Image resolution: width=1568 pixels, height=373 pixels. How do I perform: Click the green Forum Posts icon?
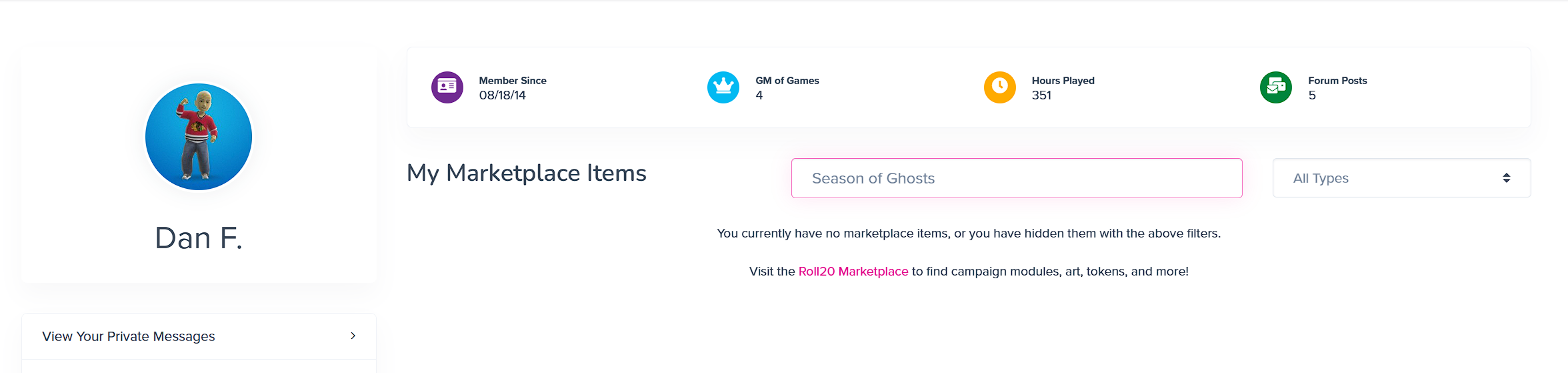[x=1276, y=87]
